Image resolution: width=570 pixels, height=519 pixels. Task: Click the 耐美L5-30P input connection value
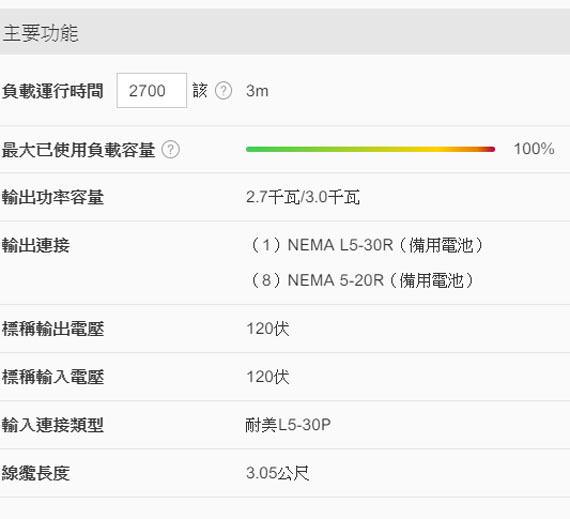pos(288,425)
